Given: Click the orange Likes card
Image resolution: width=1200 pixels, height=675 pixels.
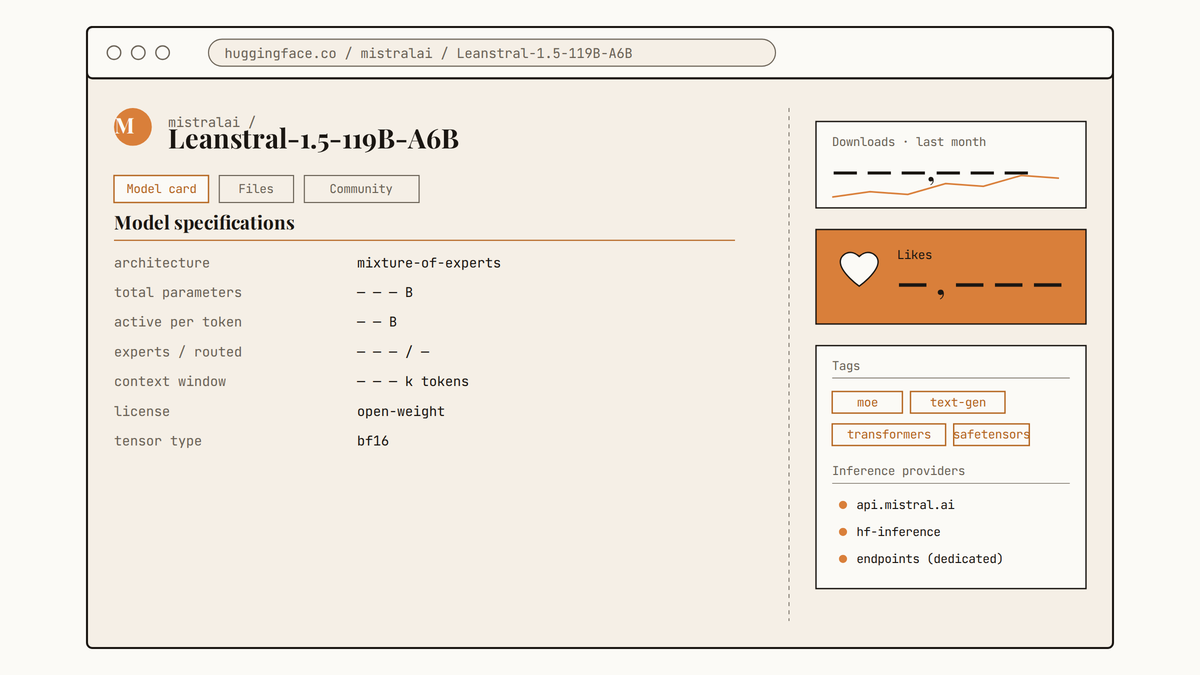Looking at the screenshot, I should (x=951, y=277).
